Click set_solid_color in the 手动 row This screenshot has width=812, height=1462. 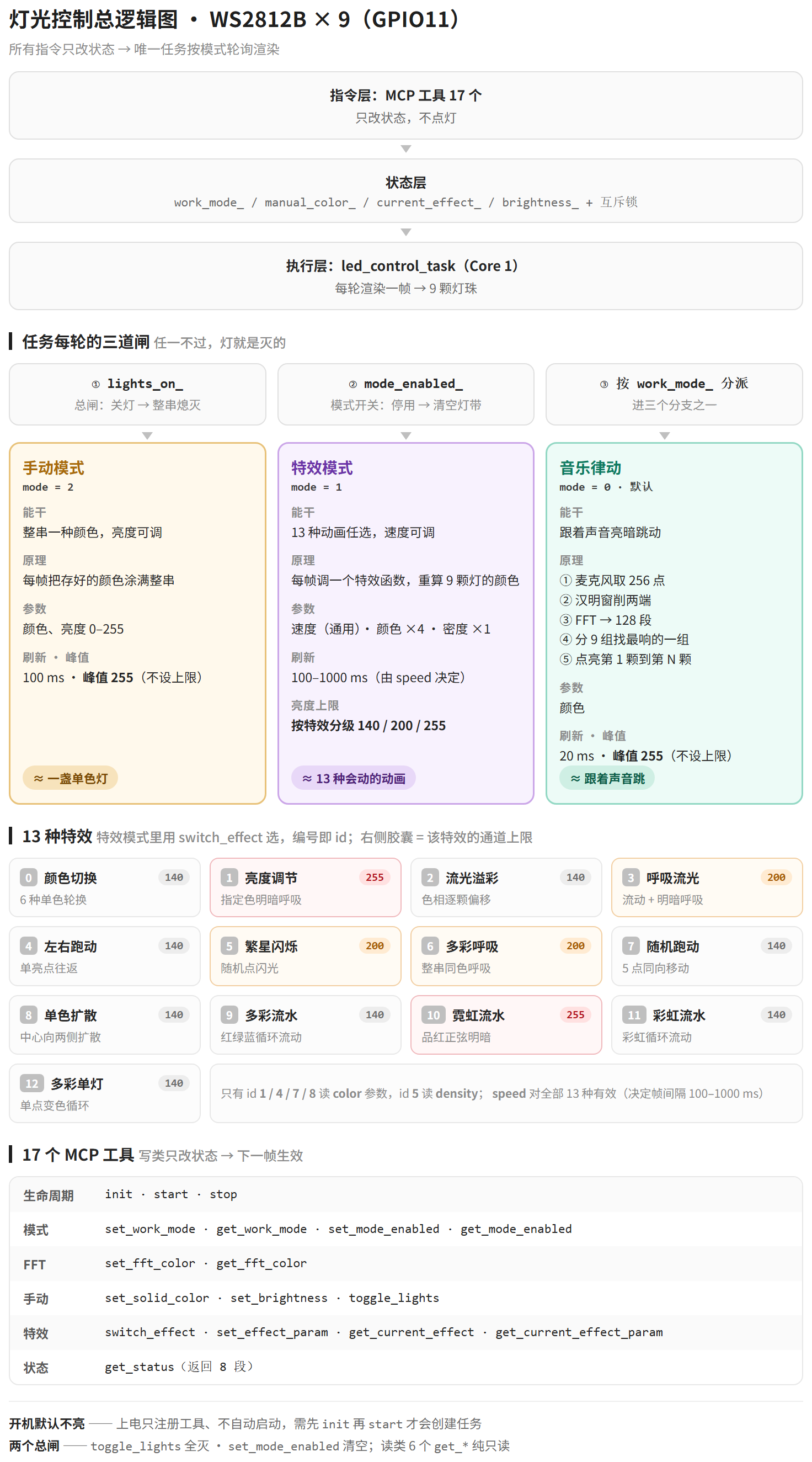(x=157, y=1298)
